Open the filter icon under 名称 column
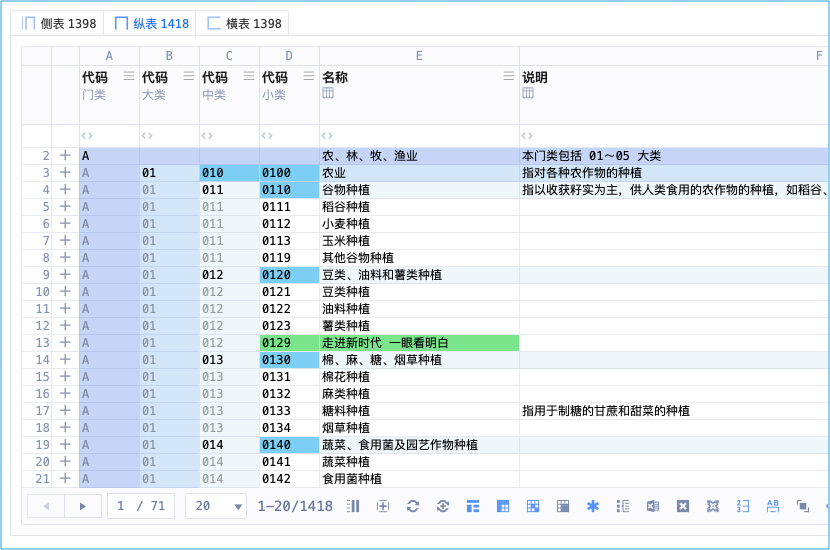This screenshot has width=830, height=550. coord(327,136)
